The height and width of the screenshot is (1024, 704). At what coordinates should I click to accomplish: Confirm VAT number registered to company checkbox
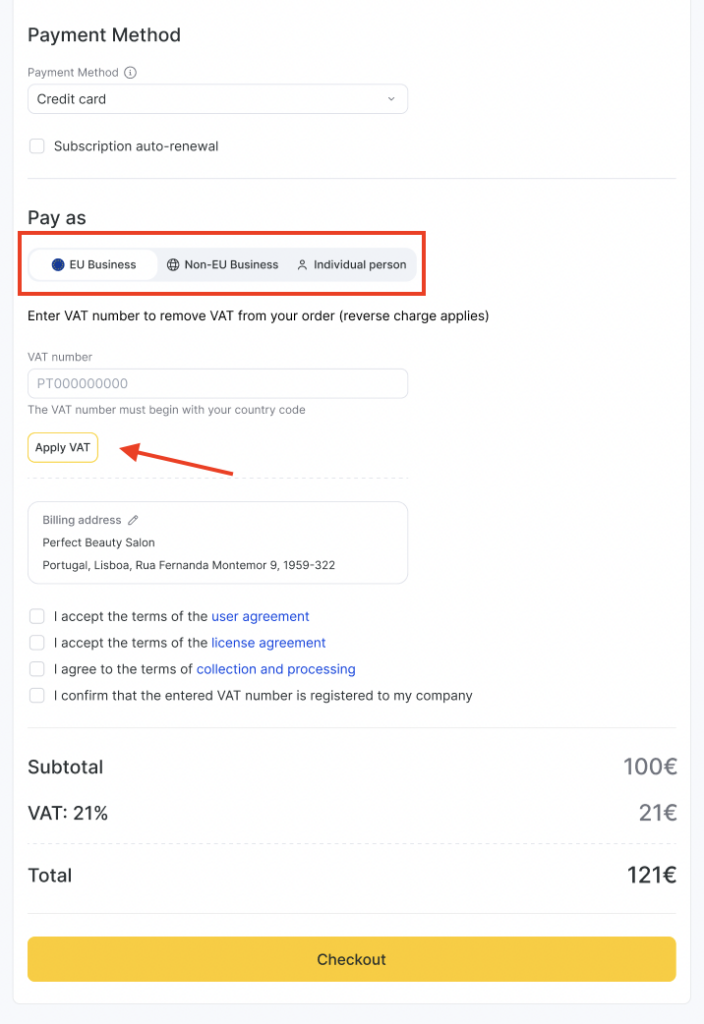[x=37, y=695]
